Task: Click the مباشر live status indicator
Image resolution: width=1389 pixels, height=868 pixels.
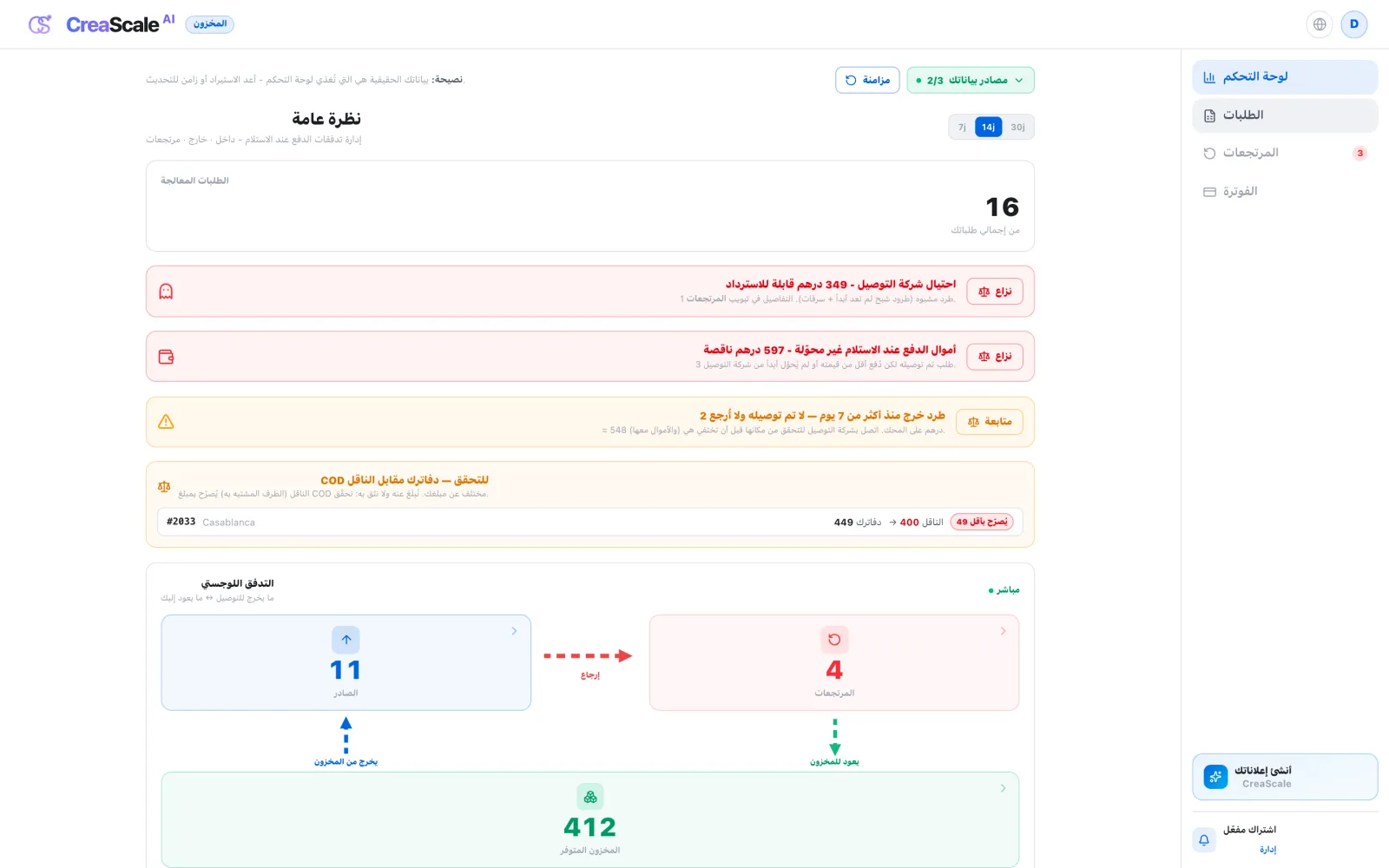Action: tap(1004, 590)
